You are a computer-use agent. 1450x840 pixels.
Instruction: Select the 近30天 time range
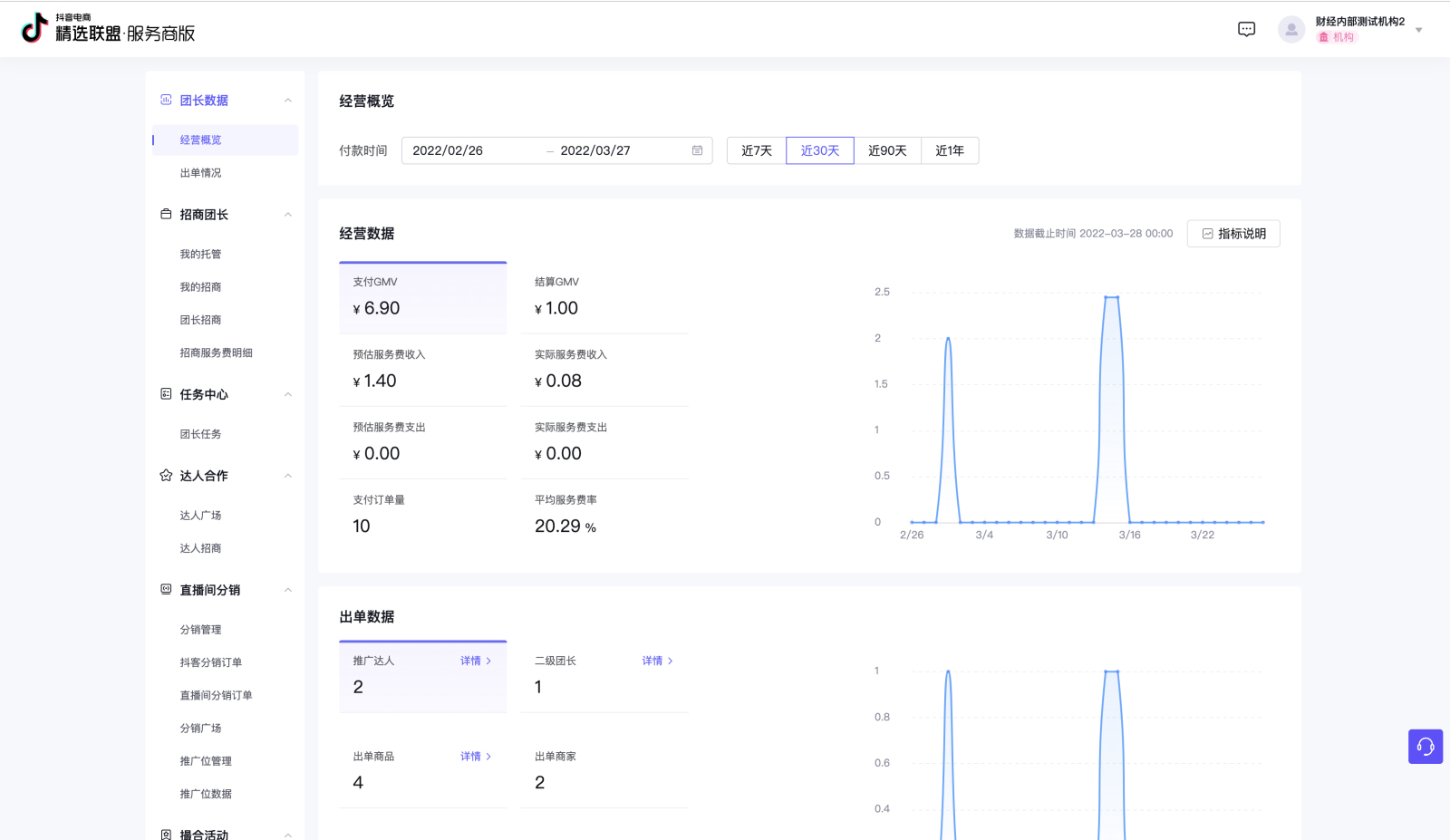[820, 150]
